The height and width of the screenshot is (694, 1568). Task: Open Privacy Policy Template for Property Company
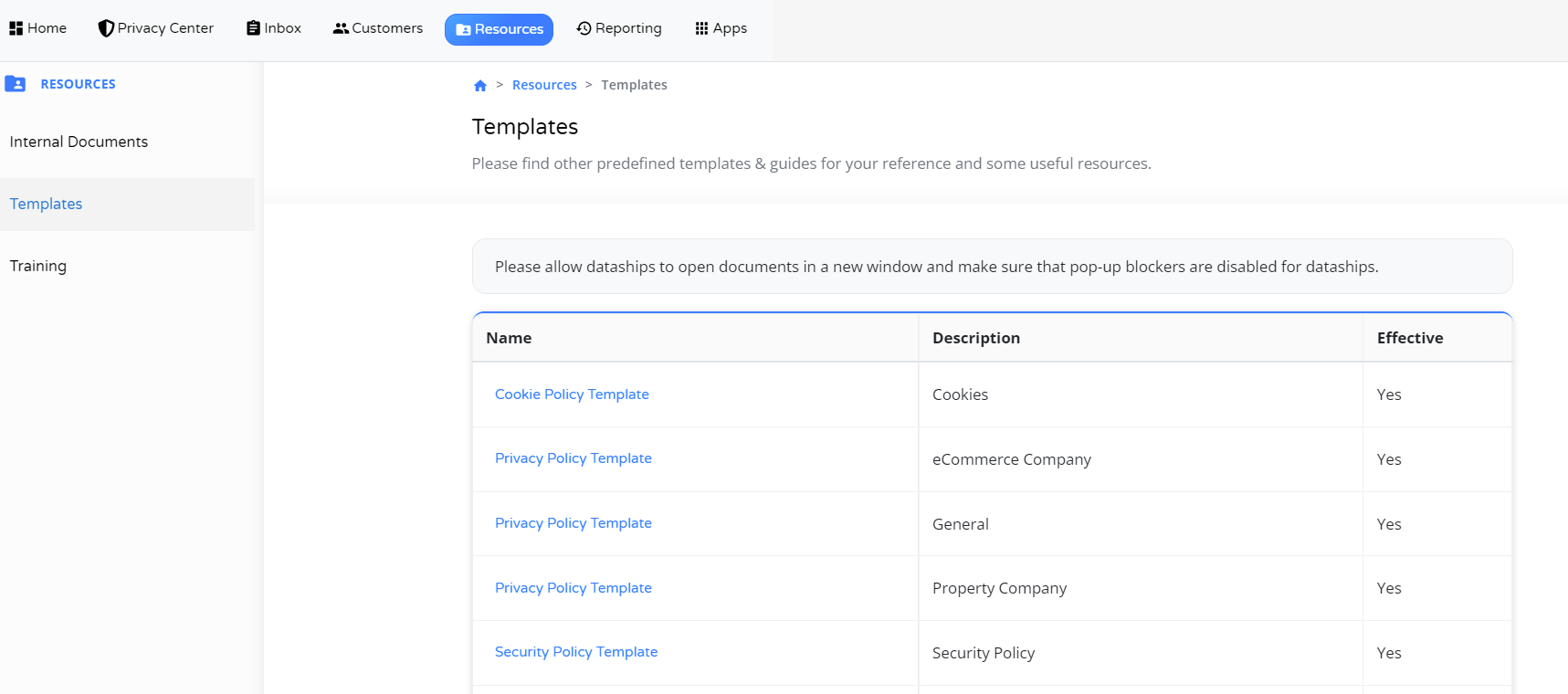(574, 588)
